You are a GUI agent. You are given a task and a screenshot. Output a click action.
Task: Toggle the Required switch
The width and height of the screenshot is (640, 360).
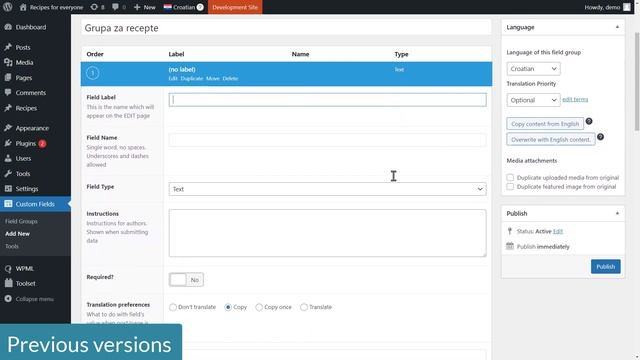(186, 280)
